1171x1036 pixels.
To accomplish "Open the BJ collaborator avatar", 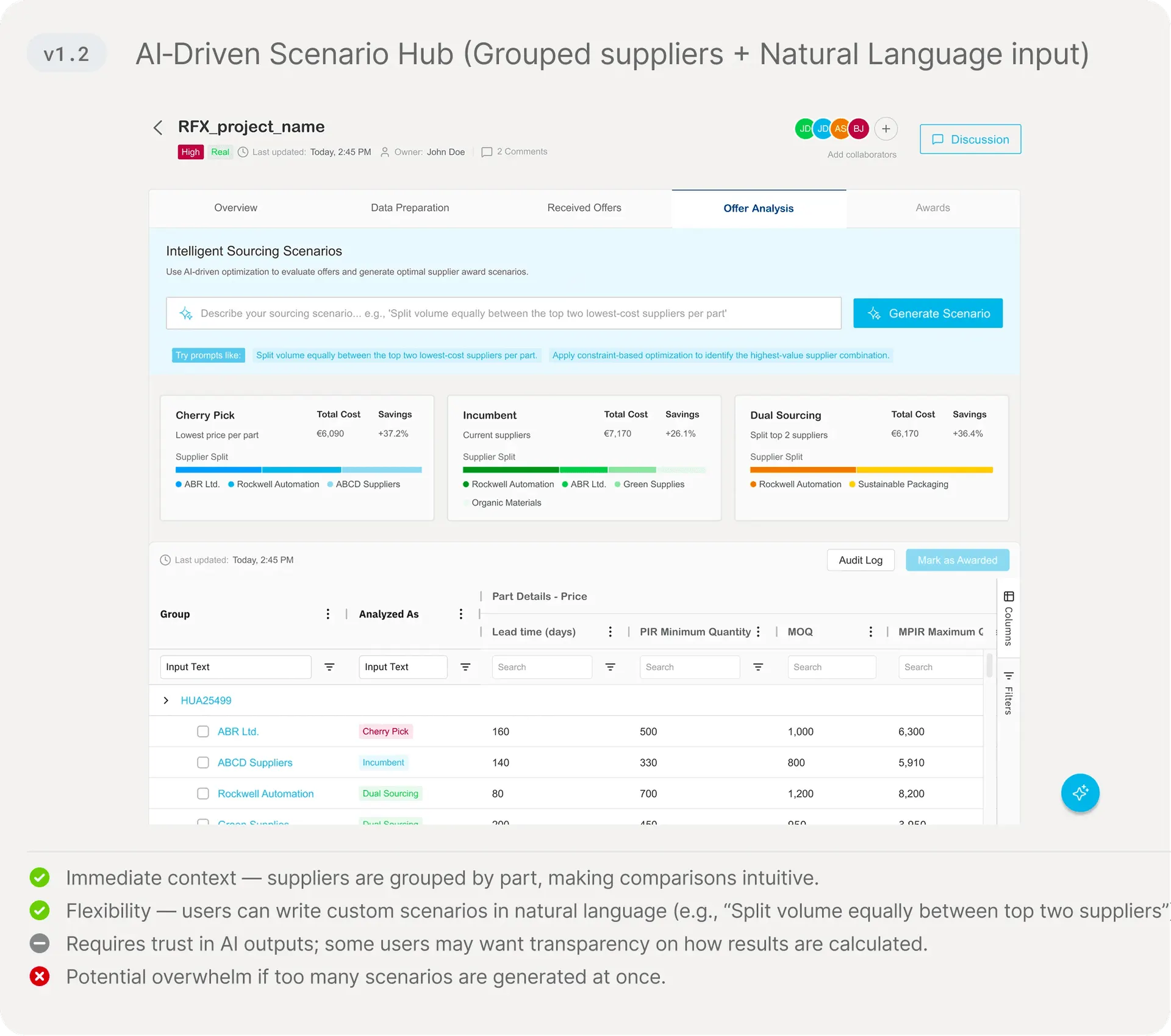I will [858, 129].
